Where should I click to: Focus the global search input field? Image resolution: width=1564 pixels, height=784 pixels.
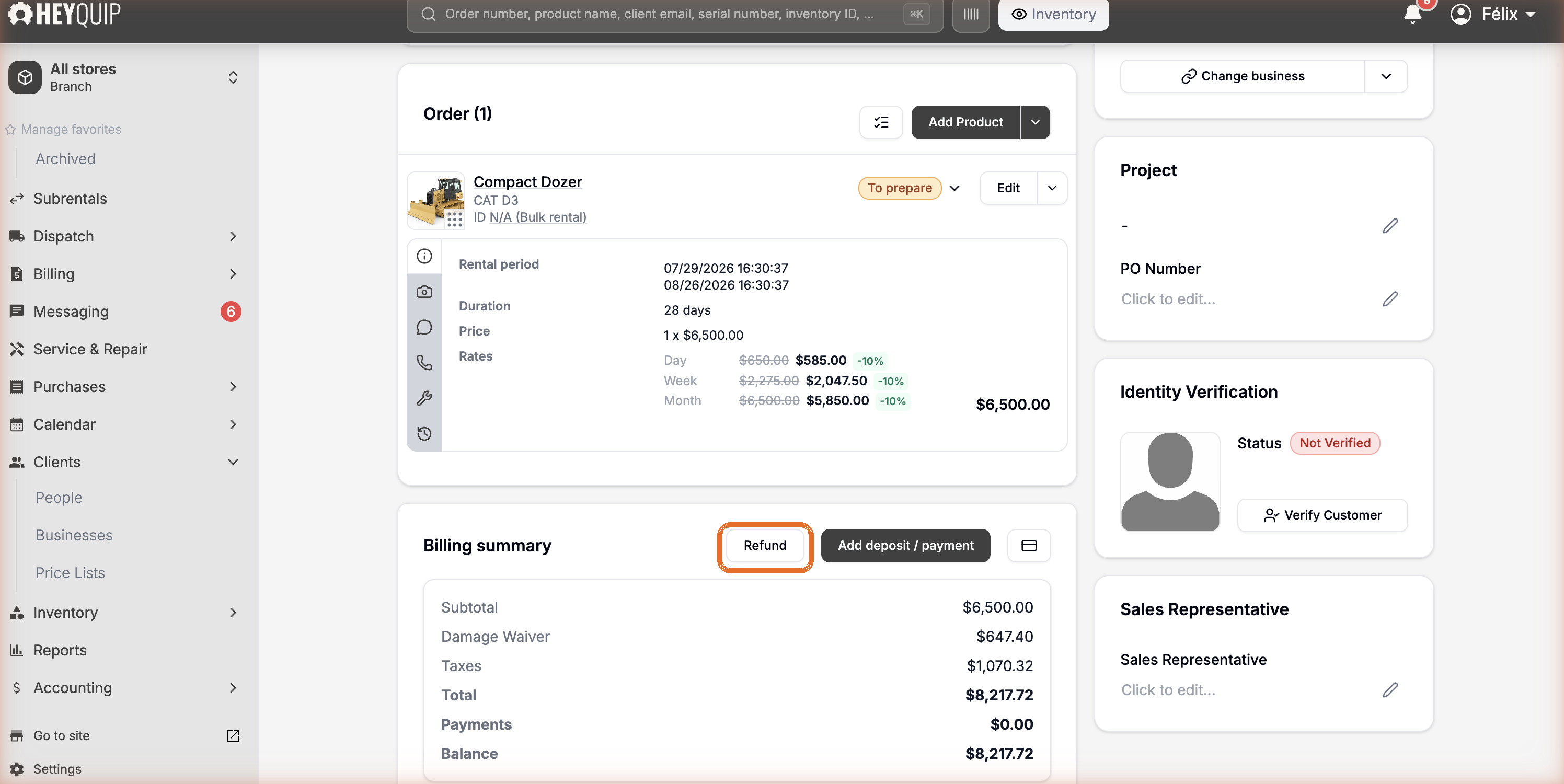click(x=674, y=14)
